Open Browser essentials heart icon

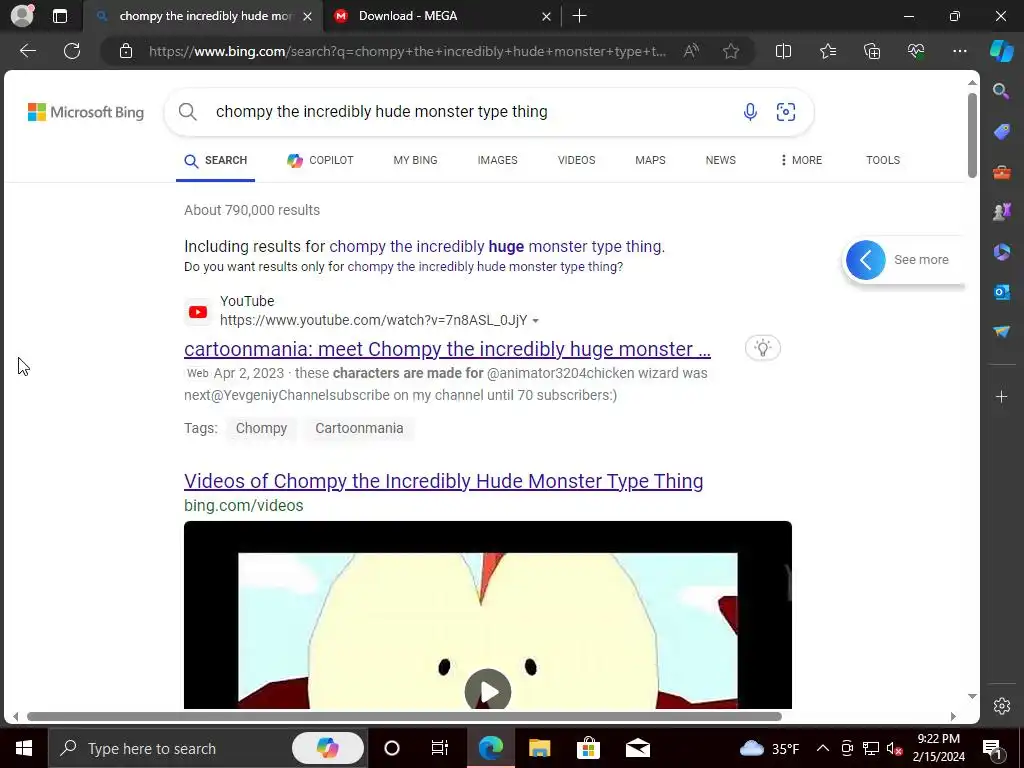pyautogui.click(x=916, y=51)
